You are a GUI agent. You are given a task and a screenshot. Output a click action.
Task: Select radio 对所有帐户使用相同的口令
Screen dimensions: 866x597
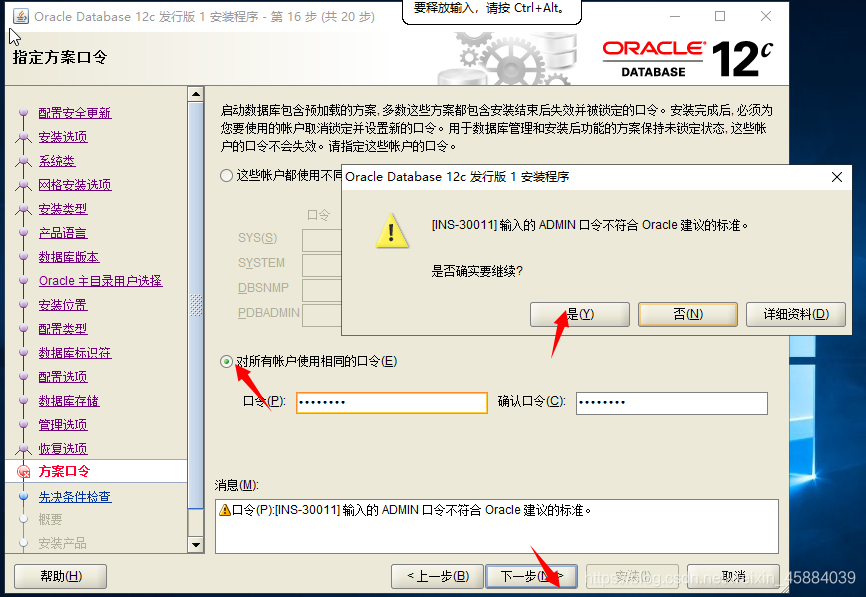(226, 362)
